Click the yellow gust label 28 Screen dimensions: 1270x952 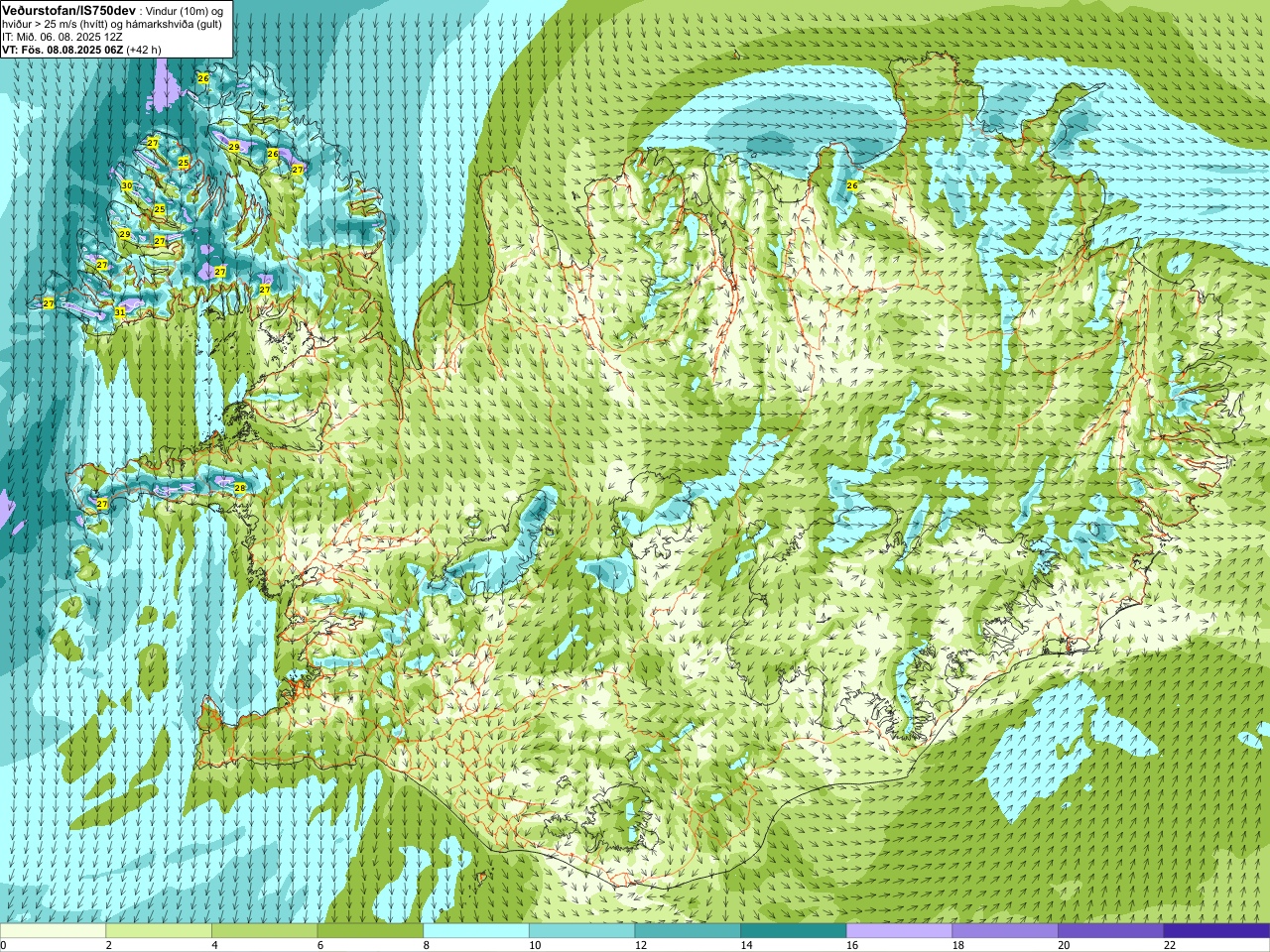click(240, 488)
